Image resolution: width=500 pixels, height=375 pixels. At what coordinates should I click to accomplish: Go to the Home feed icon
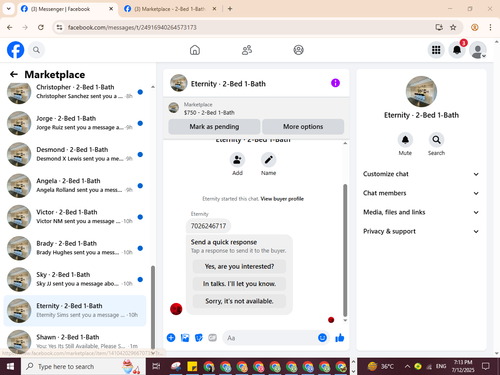click(195, 50)
